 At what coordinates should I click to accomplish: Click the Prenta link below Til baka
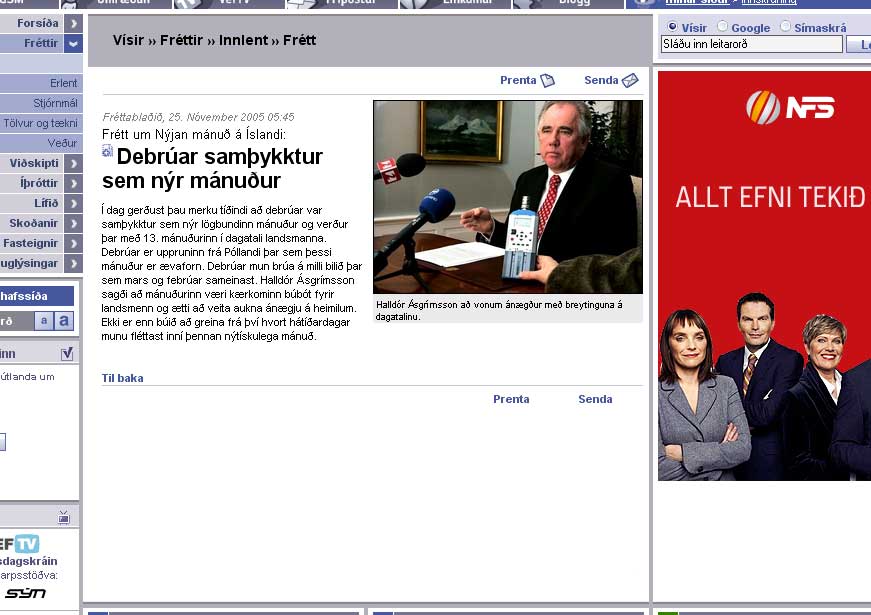pyautogui.click(x=511, y=399)
